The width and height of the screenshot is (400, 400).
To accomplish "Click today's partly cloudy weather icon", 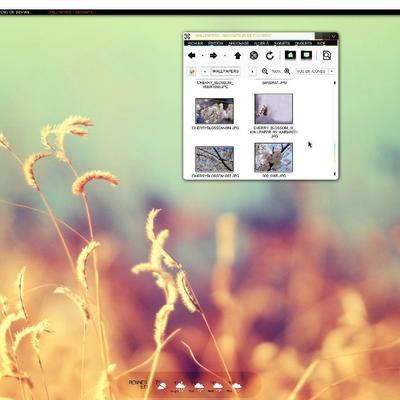I will click(162, 386).
